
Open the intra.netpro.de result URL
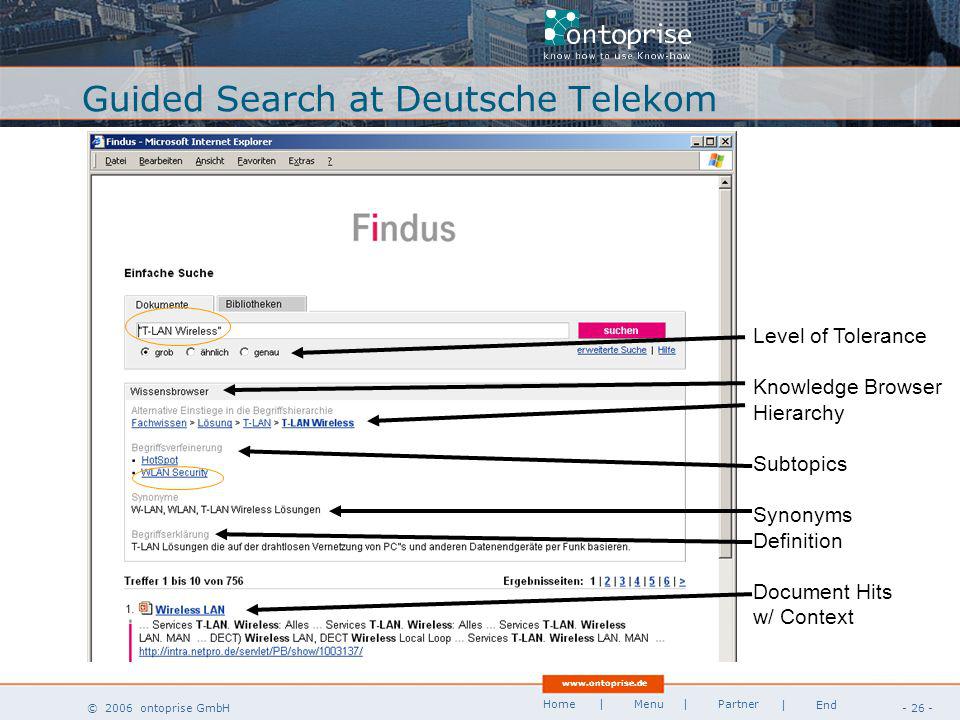(x=251, y=651)
